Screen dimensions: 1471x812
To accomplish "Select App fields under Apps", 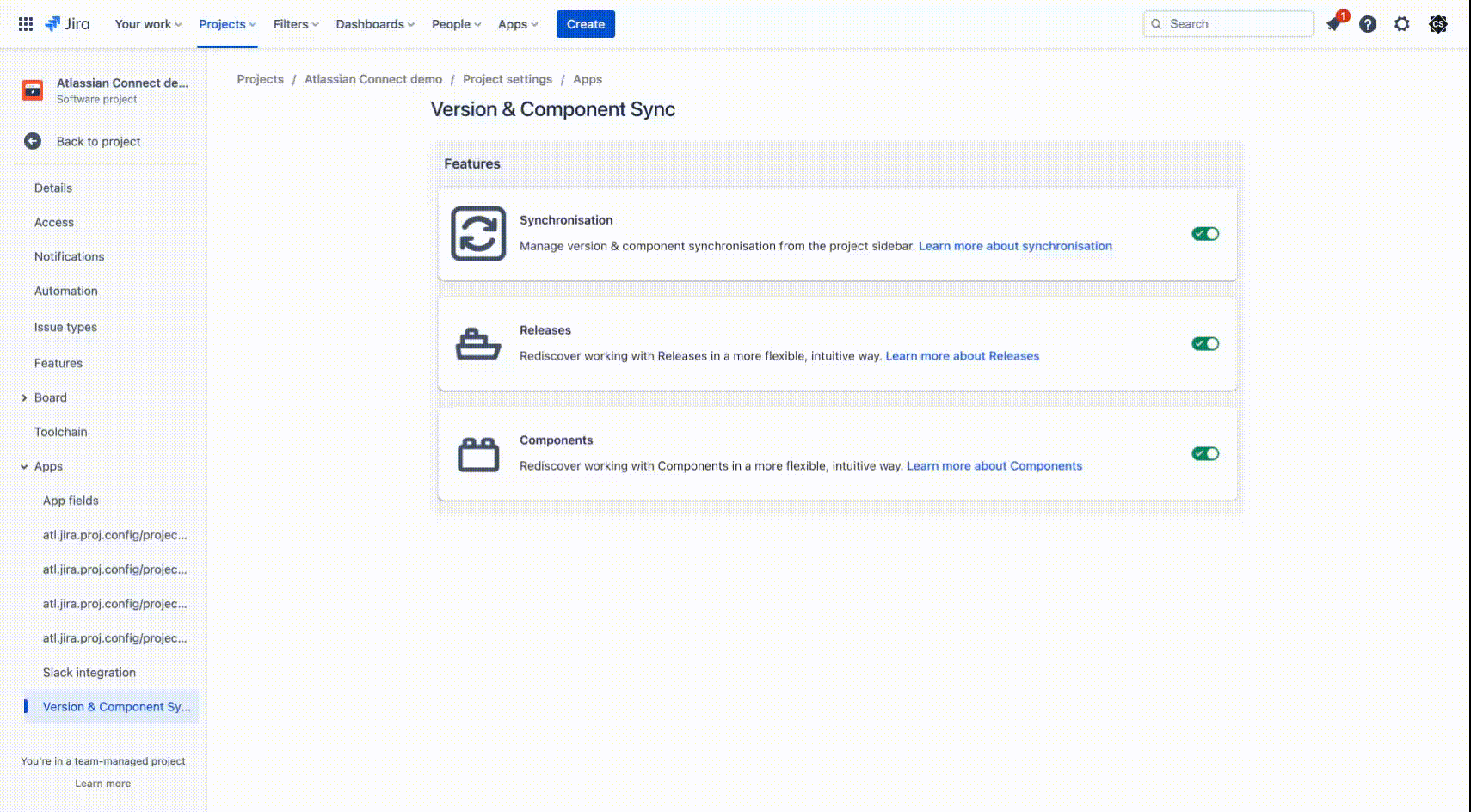I will (x=71, y=501).
